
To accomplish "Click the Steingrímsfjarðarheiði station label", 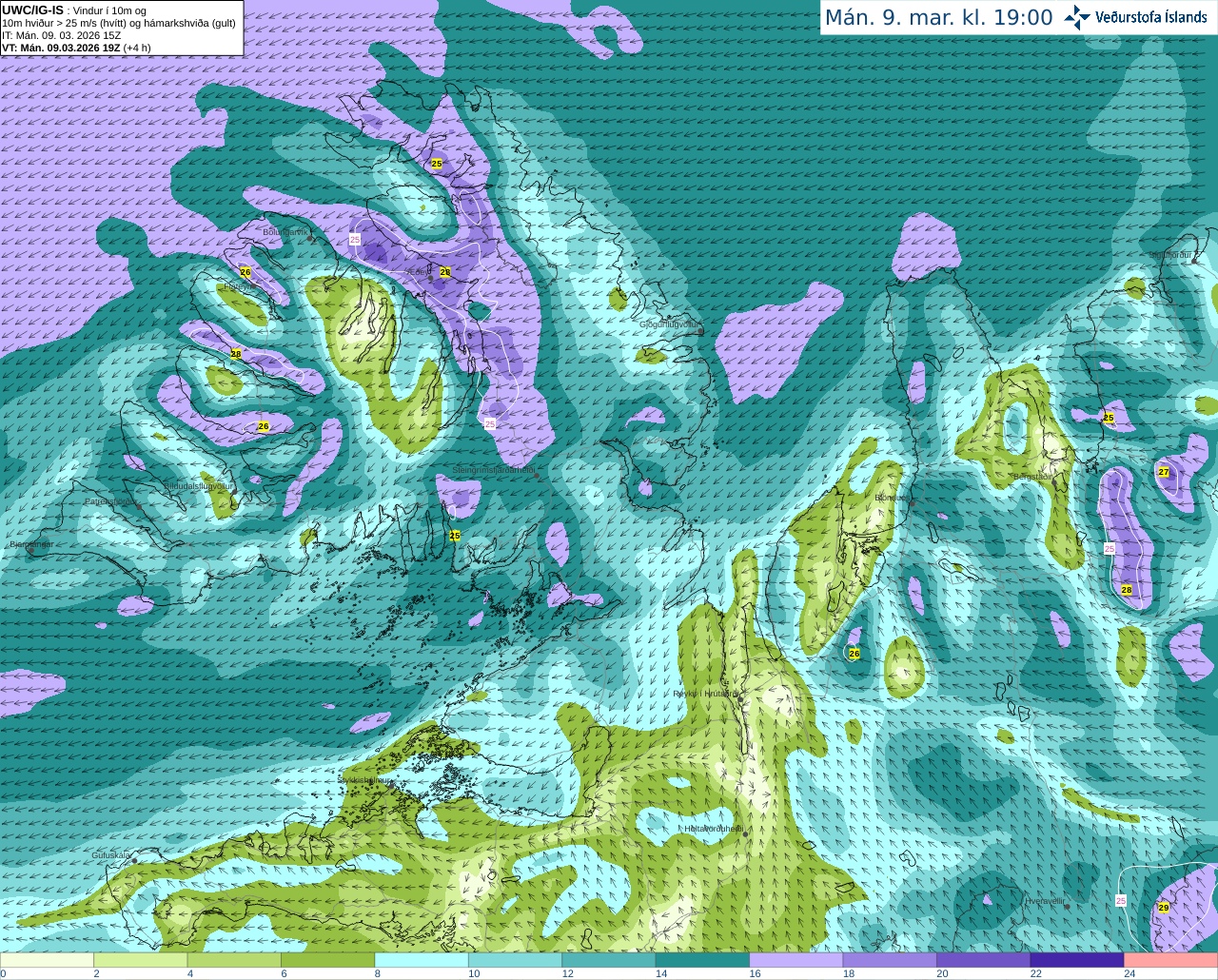I will coord(493,470).
